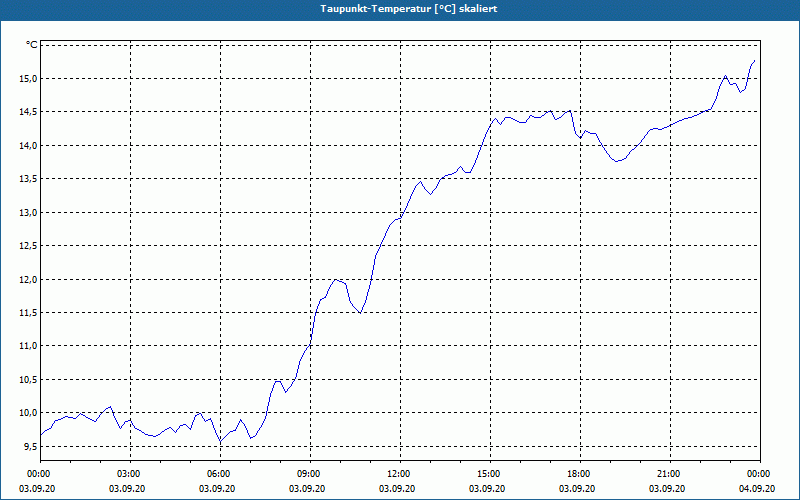Click the 12,5 y-axis label
This screenshot has height=500, width=800.
pyautogui.click(x=29, y=246)
